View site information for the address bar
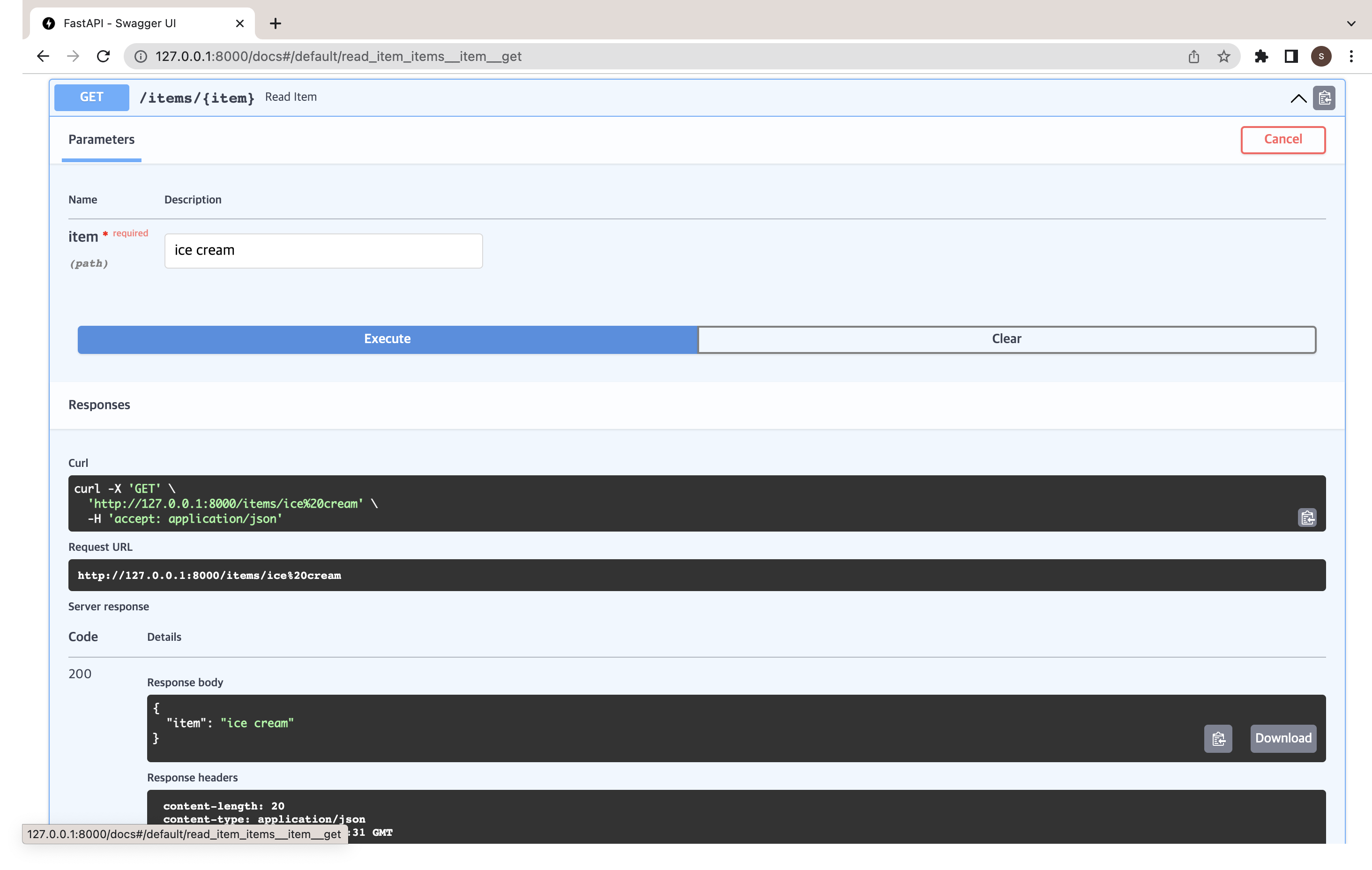This screenshot has height=870, width=1372. (141, 56)
